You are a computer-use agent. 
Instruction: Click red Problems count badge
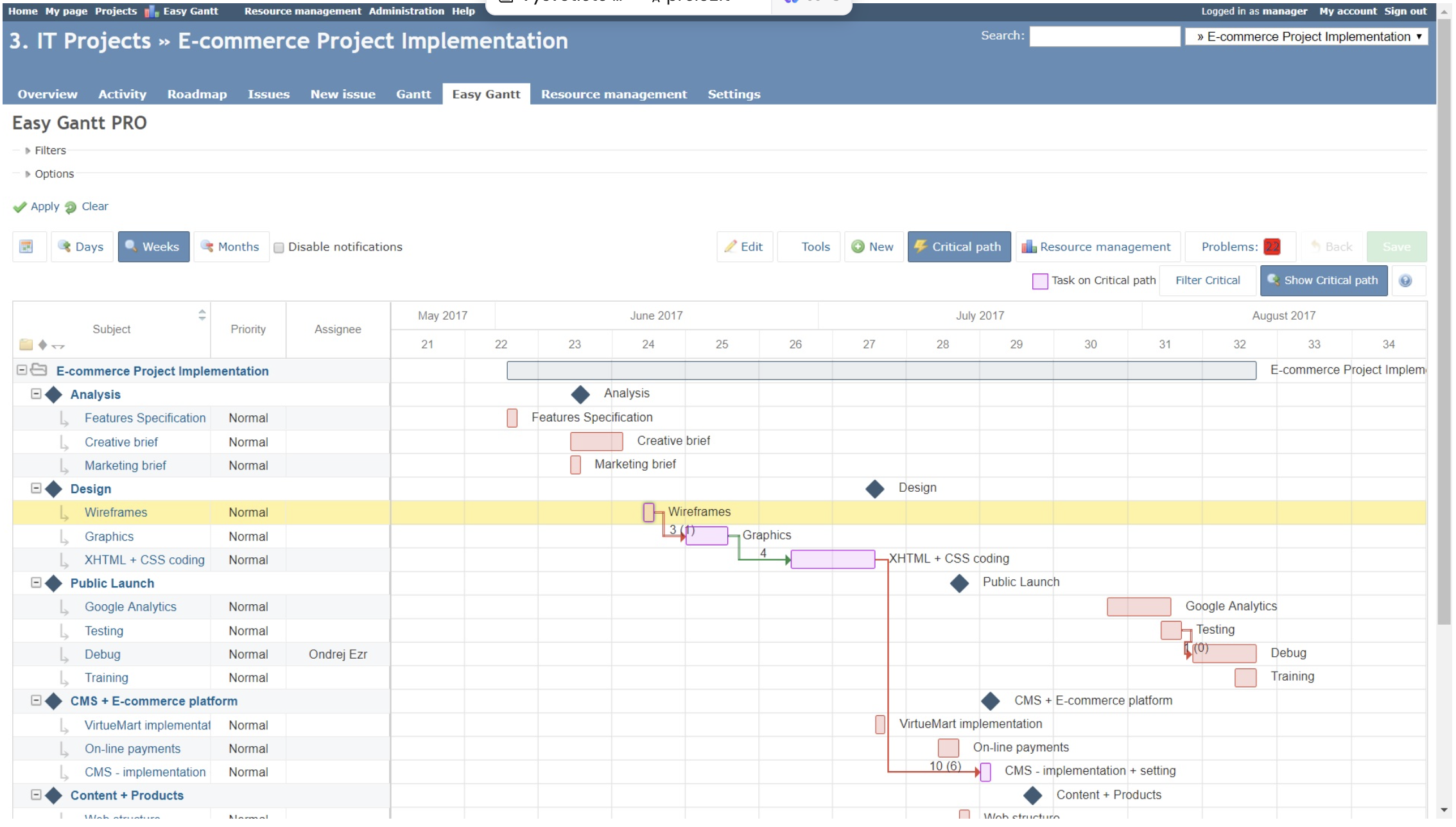click(1271, 247)
